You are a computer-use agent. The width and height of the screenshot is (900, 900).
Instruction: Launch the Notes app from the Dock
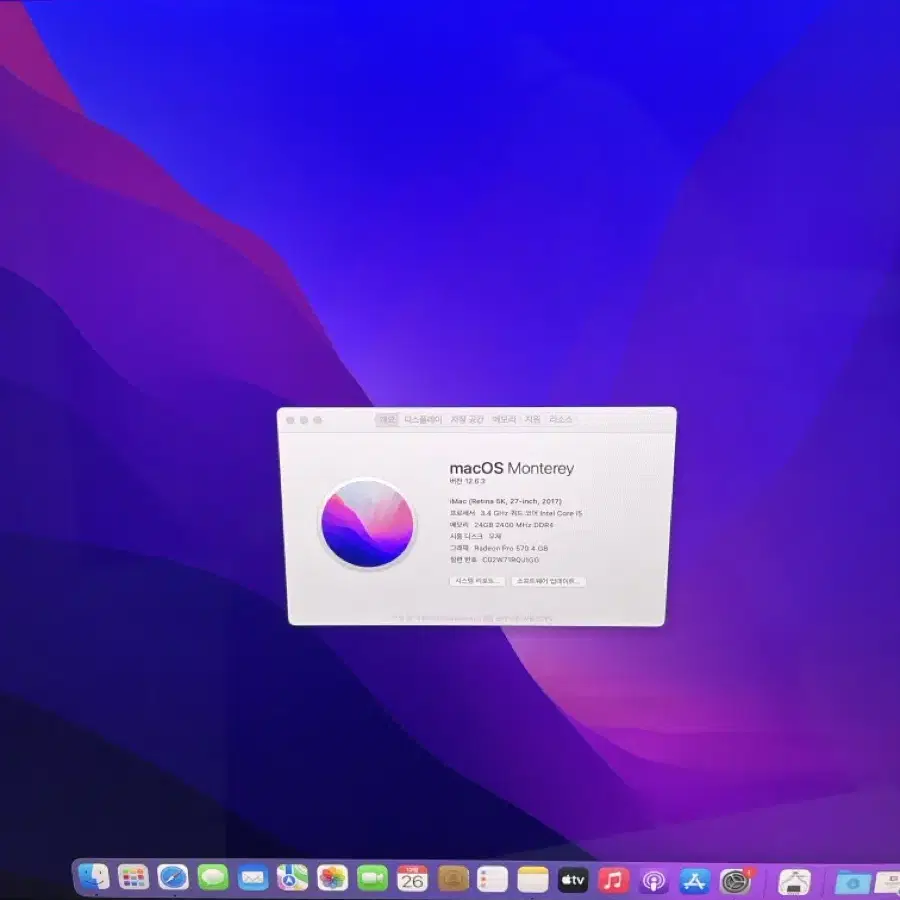pos(533,879)
